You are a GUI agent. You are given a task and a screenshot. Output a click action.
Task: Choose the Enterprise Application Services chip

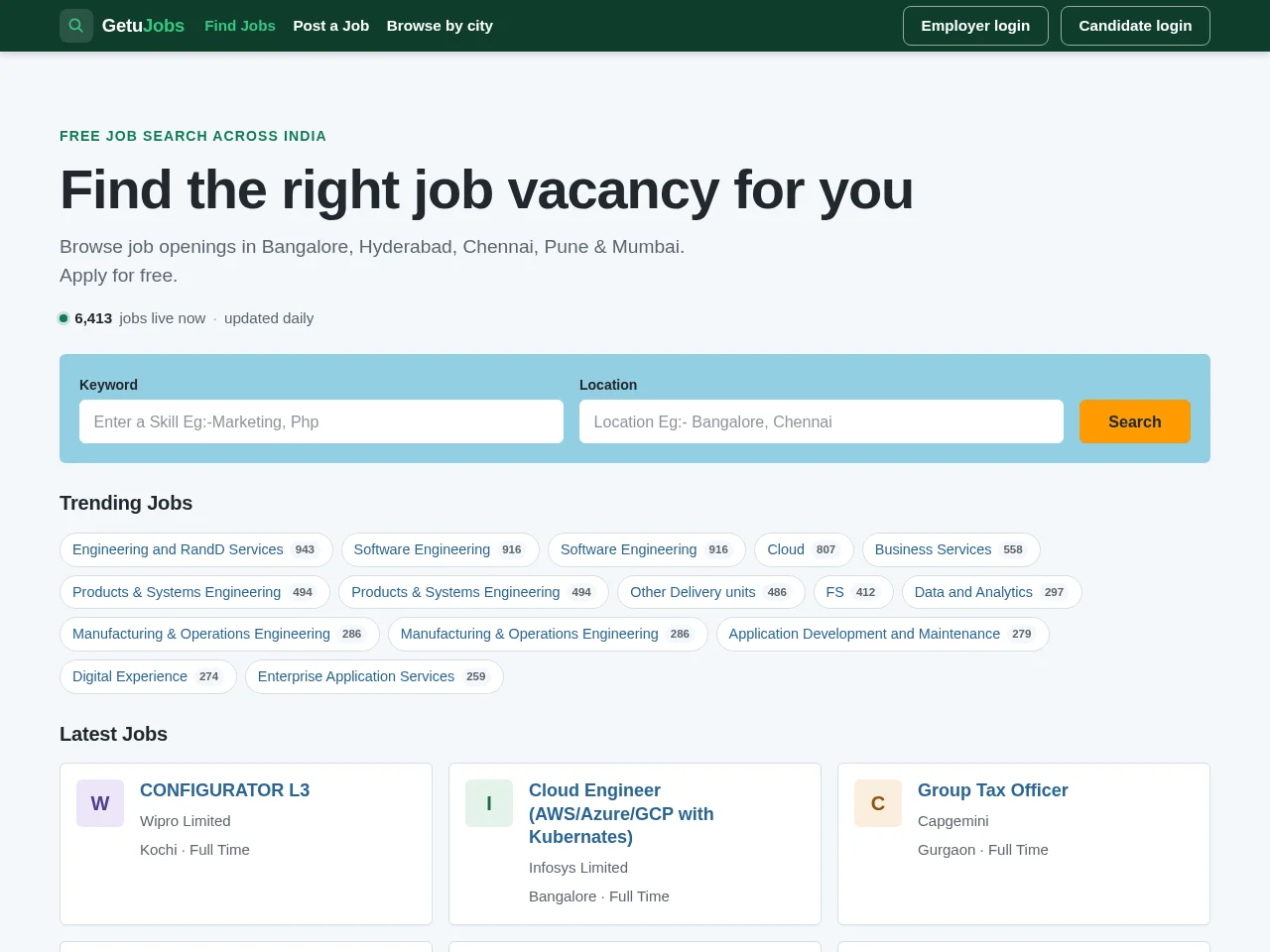(374, 676)
